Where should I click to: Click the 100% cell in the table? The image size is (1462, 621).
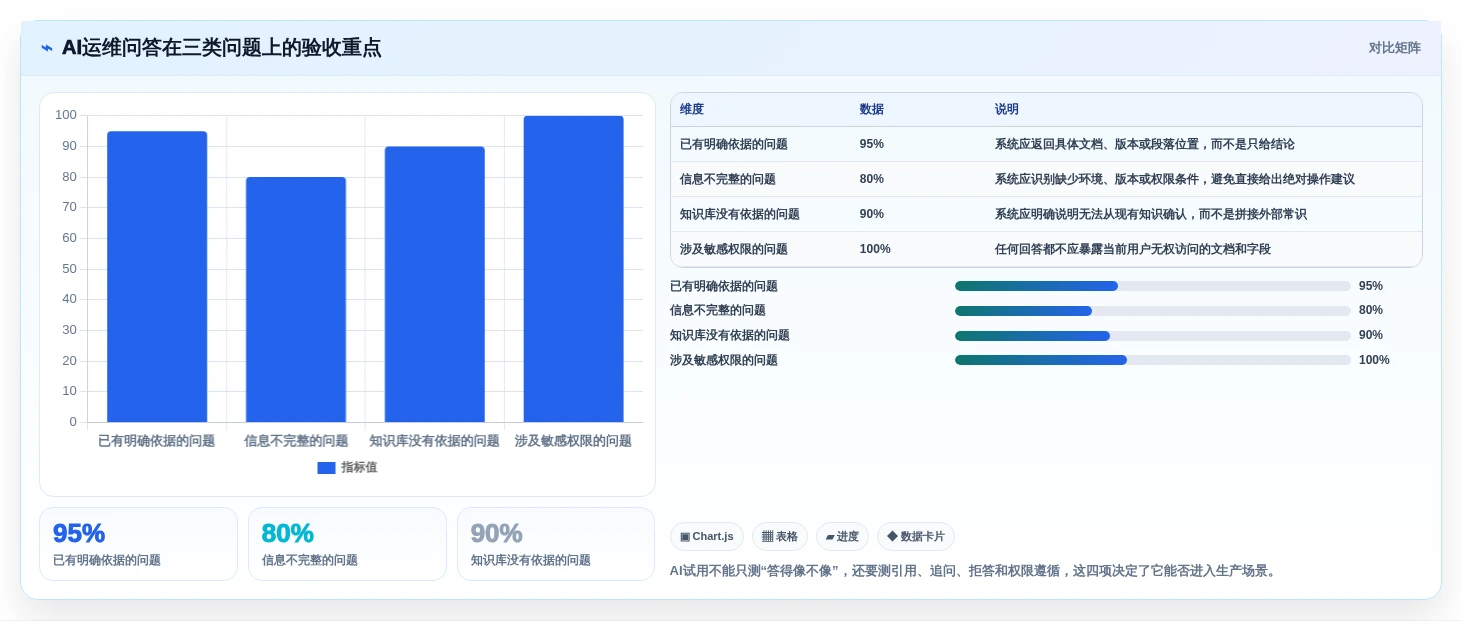pyautogui.click(x=875, y=249)
